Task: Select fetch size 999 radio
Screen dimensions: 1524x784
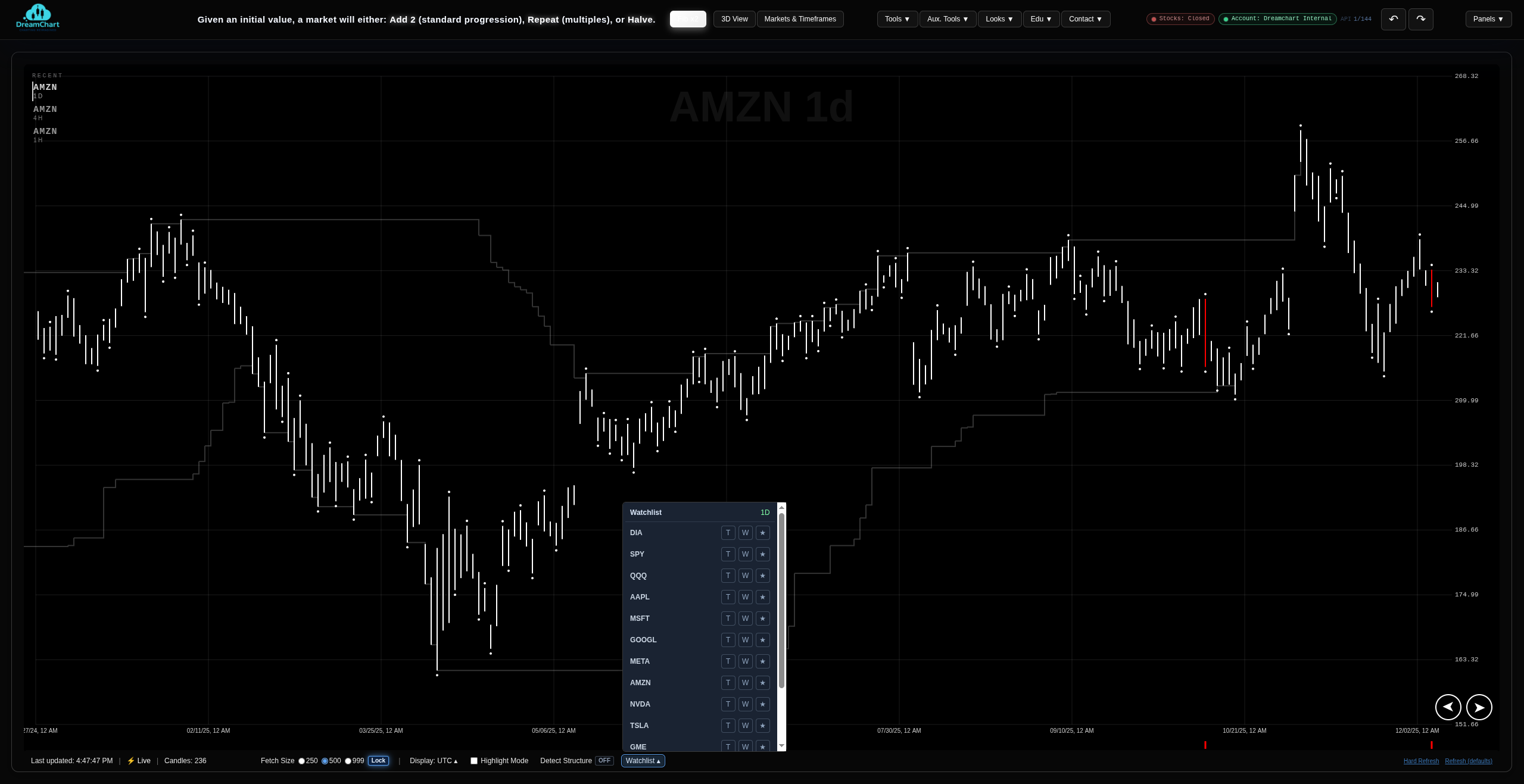Action: pyautogui.click(x=348, y=761)
